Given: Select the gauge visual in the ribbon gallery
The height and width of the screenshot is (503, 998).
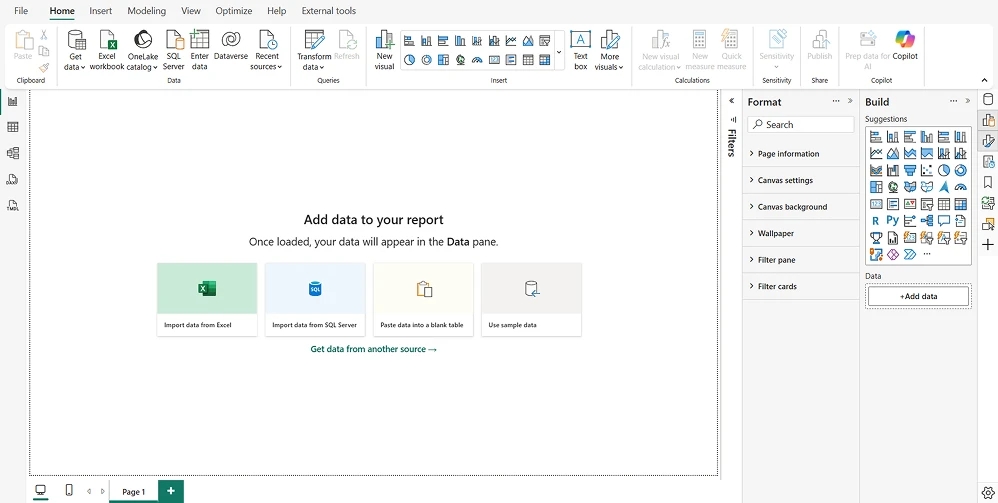Looking at the screenshot, I should coord(477,60).
